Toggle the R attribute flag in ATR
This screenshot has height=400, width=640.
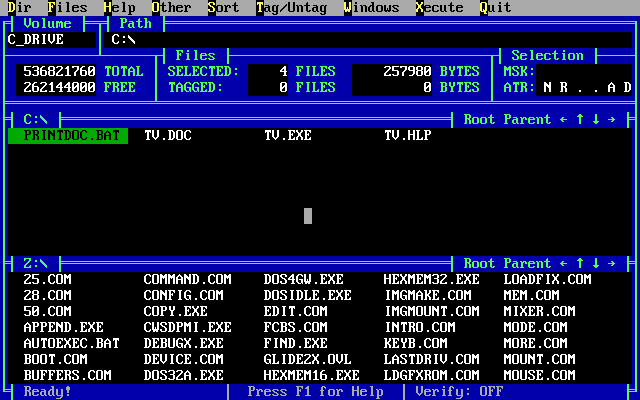pos(564,87)
